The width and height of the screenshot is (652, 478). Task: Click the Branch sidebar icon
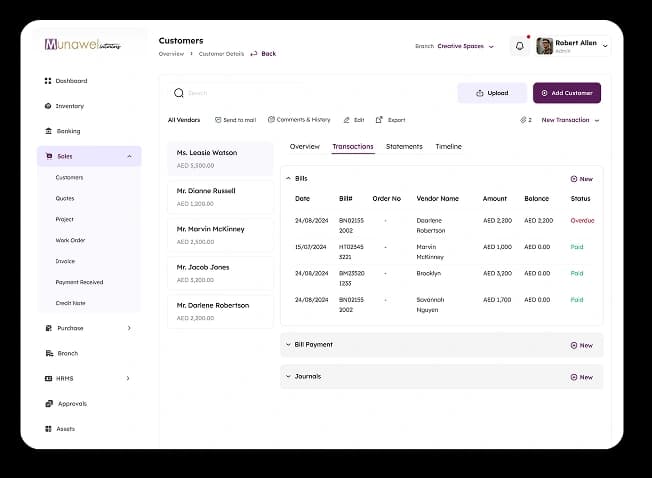coord(49,353)
